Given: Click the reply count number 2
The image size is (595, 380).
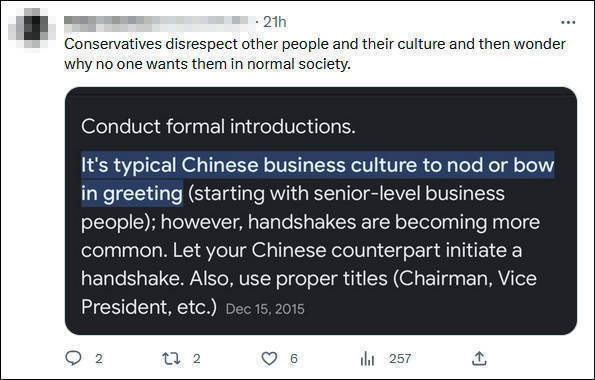Looking at the screenshot, I should (99, 359).
